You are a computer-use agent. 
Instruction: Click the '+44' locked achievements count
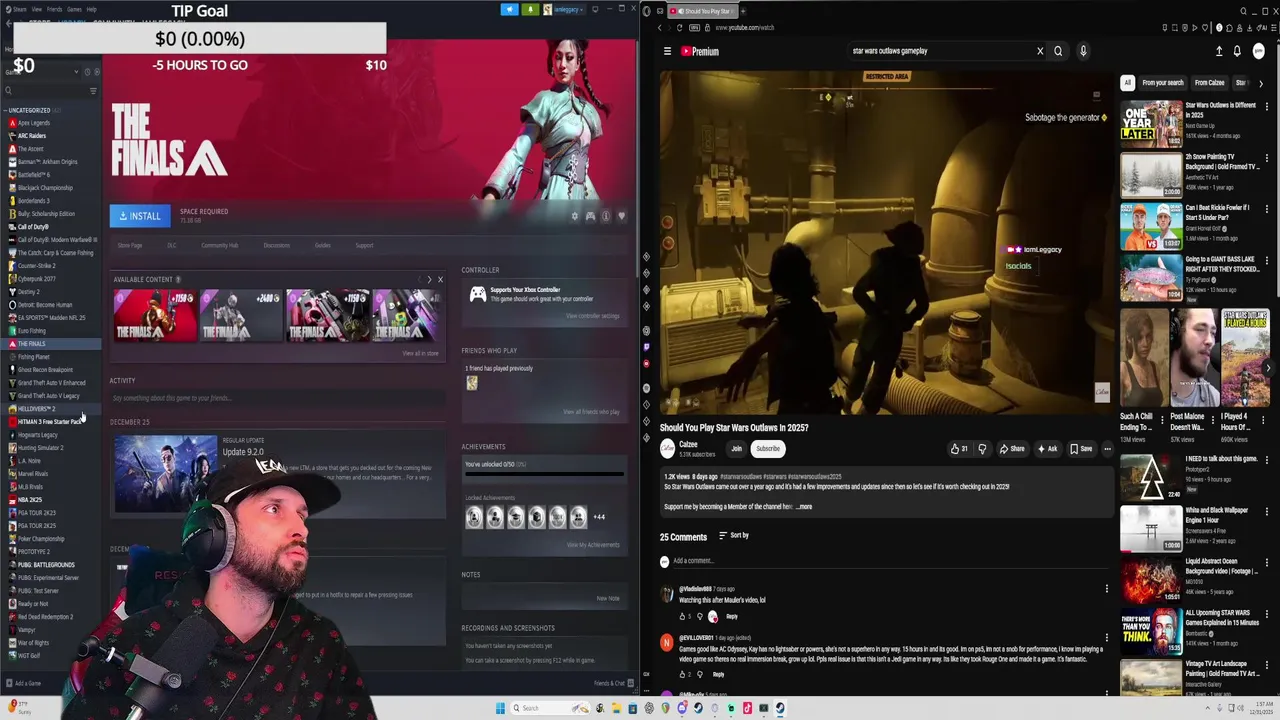click(x=599, y=517)
